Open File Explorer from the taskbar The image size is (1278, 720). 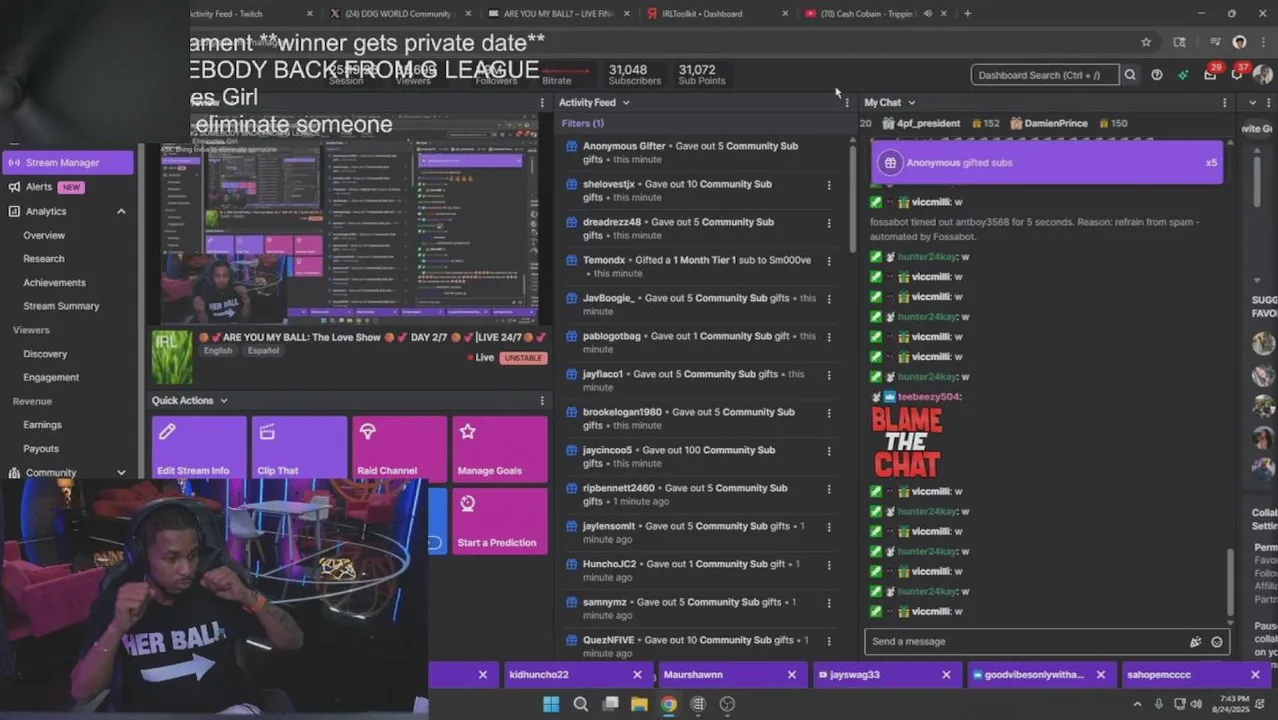[639, 704]
